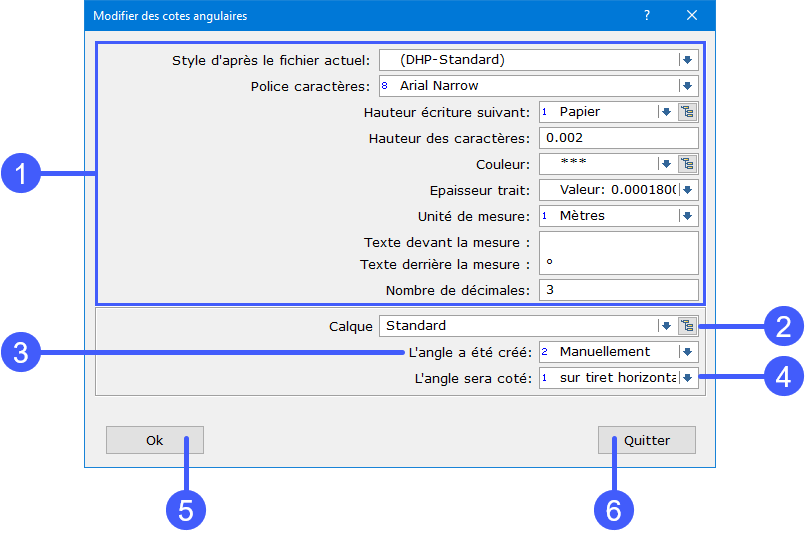Click tree icon beside Hauteur écriture suivant

[x=687, y=112]
